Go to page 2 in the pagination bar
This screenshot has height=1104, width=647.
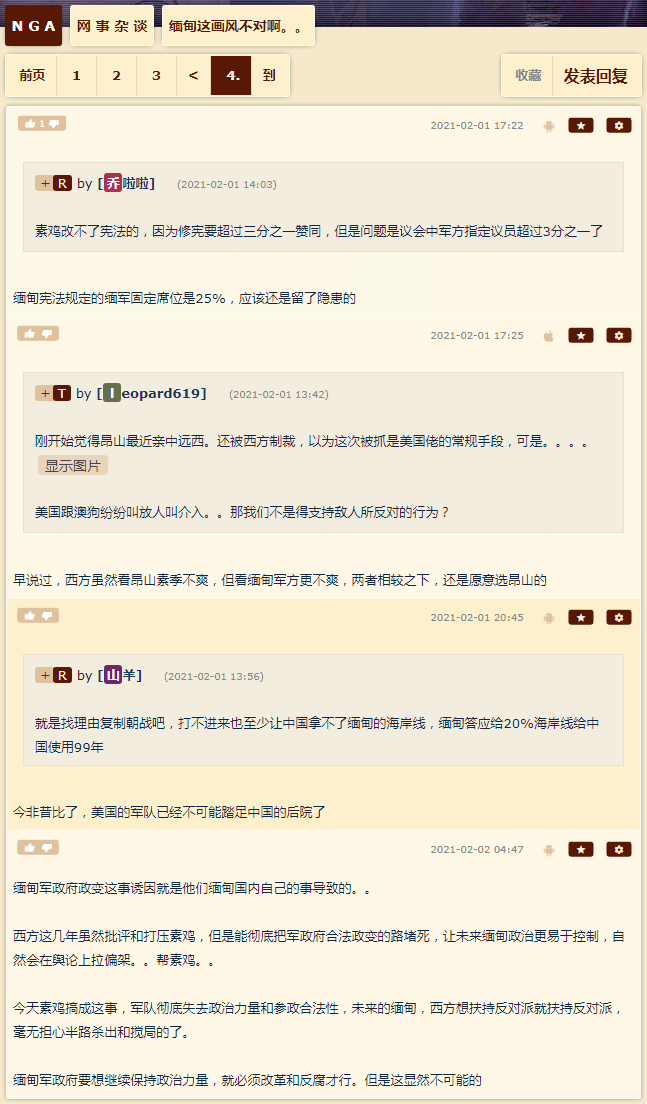click(x=116, y=75)
